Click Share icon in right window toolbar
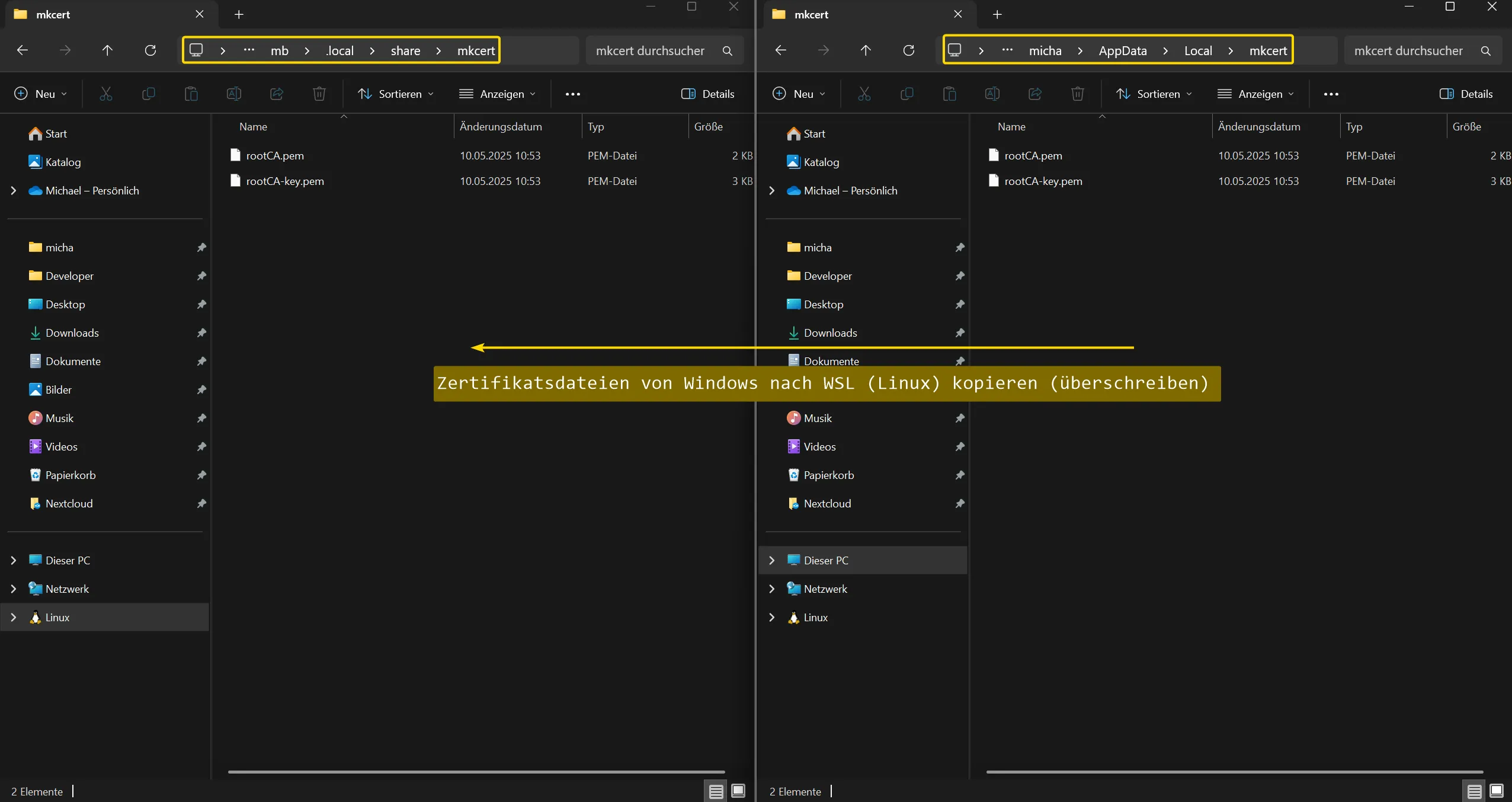The image size is (1512, 802). (x=1035, y=94)
